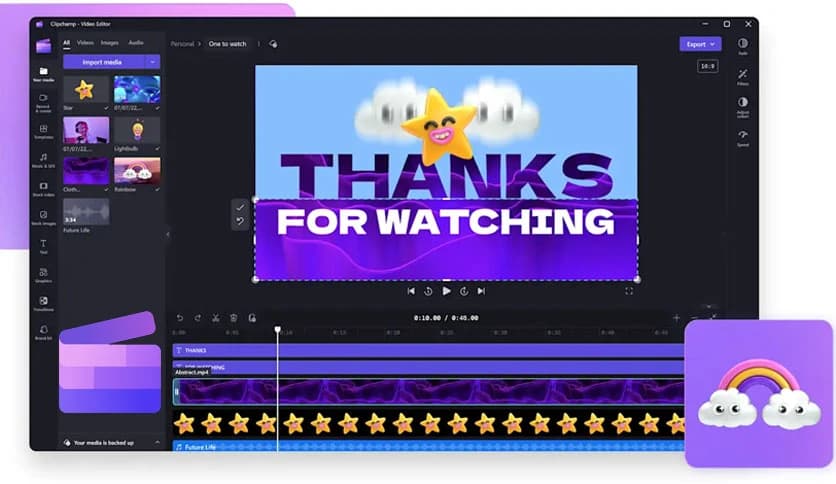The image size is (836, 484).
Task: Select the Lightbulb media thumbnail
Action: pyautogui.click(x=137, y=131)
